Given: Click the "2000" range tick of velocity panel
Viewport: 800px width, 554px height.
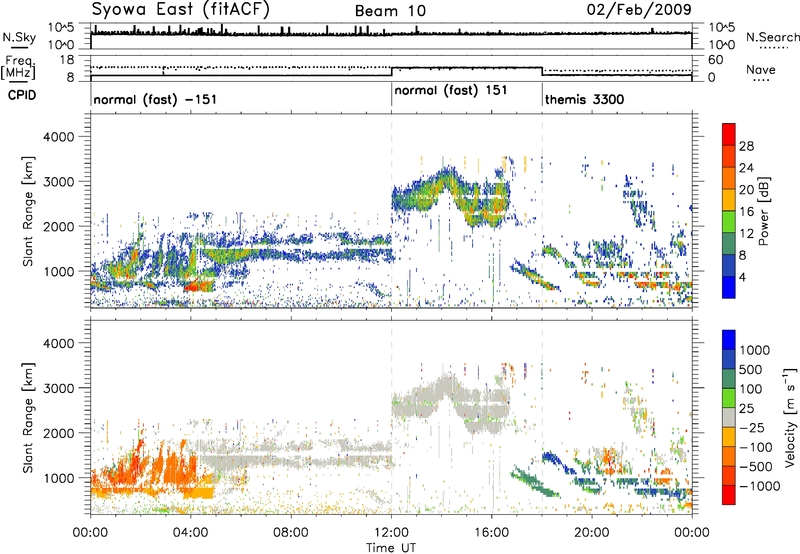Looking at the screenshot, I should click(x=58, y=433).
